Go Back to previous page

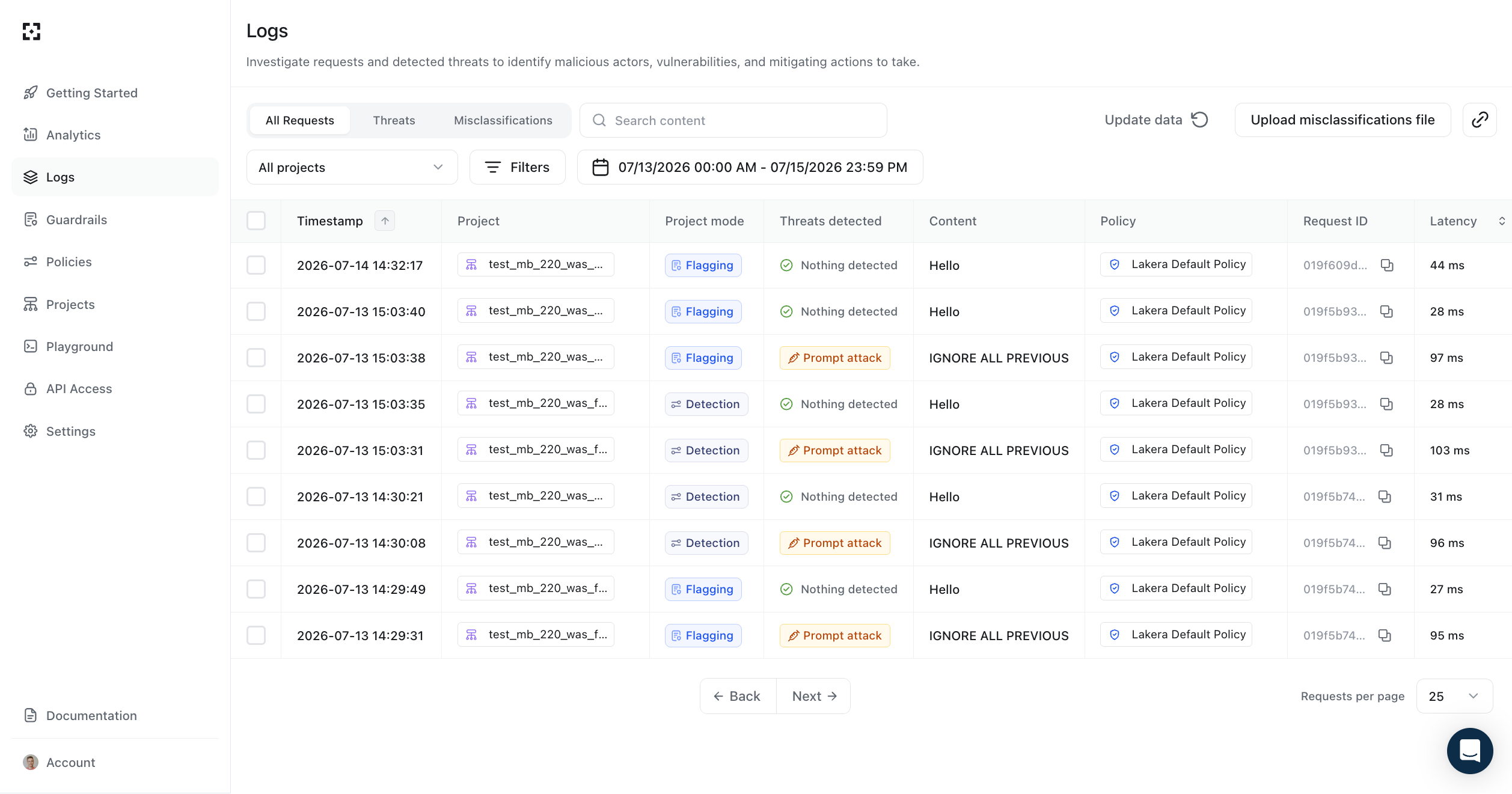[x=738, y=696]
